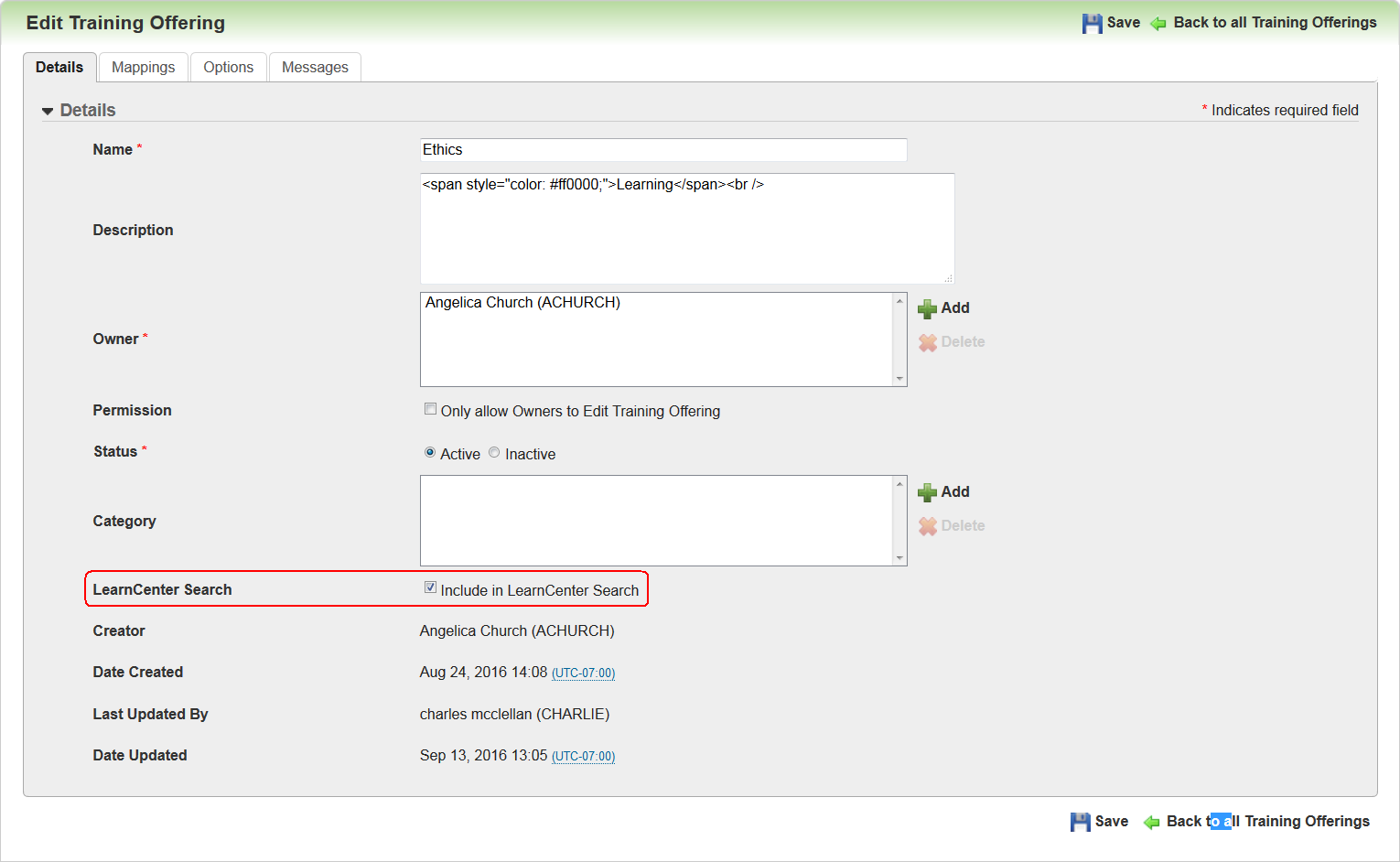Image resolution: width=1400 pixels, height=862 pixels.
Task: Click the Delete icon beside the Owner box
Action: pyautogui.click(x=929, y=341)
